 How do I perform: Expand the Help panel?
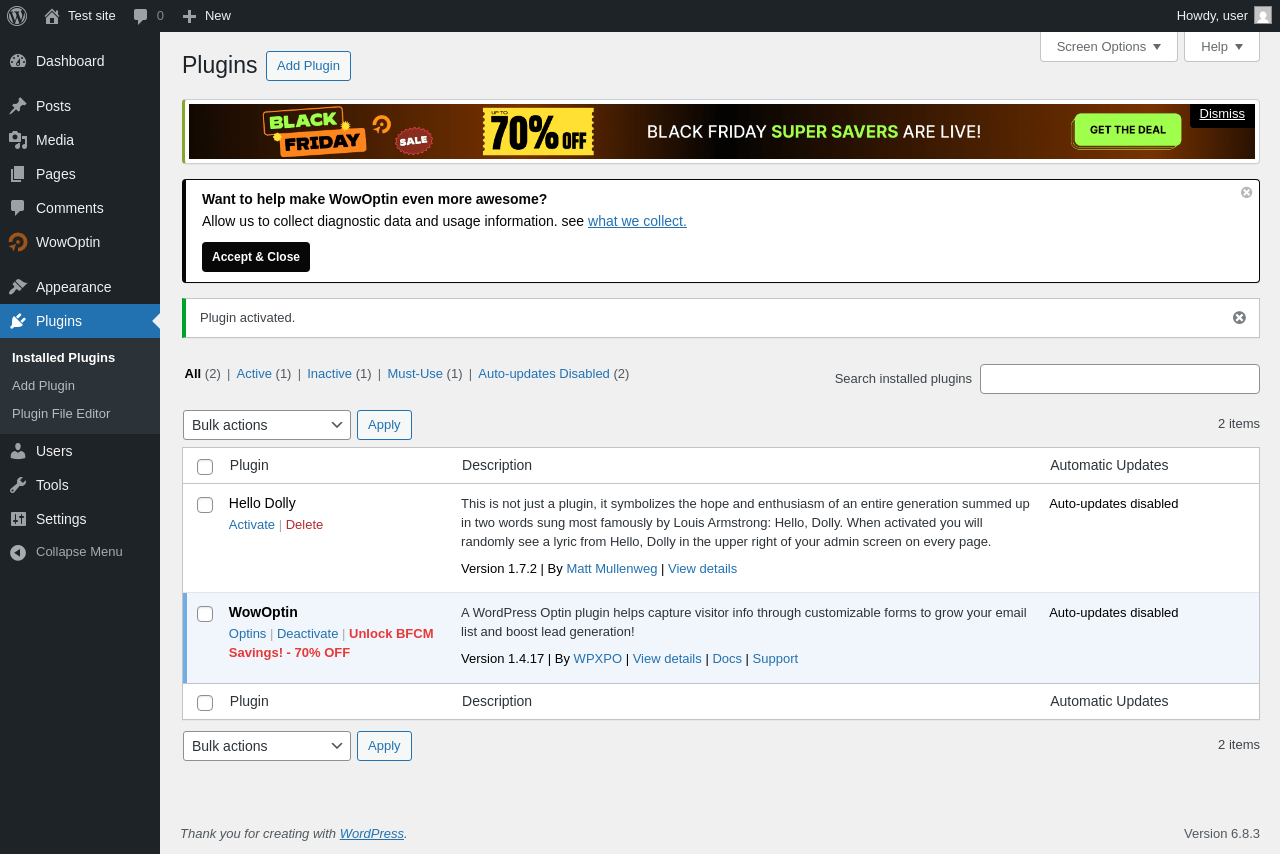1222,46
